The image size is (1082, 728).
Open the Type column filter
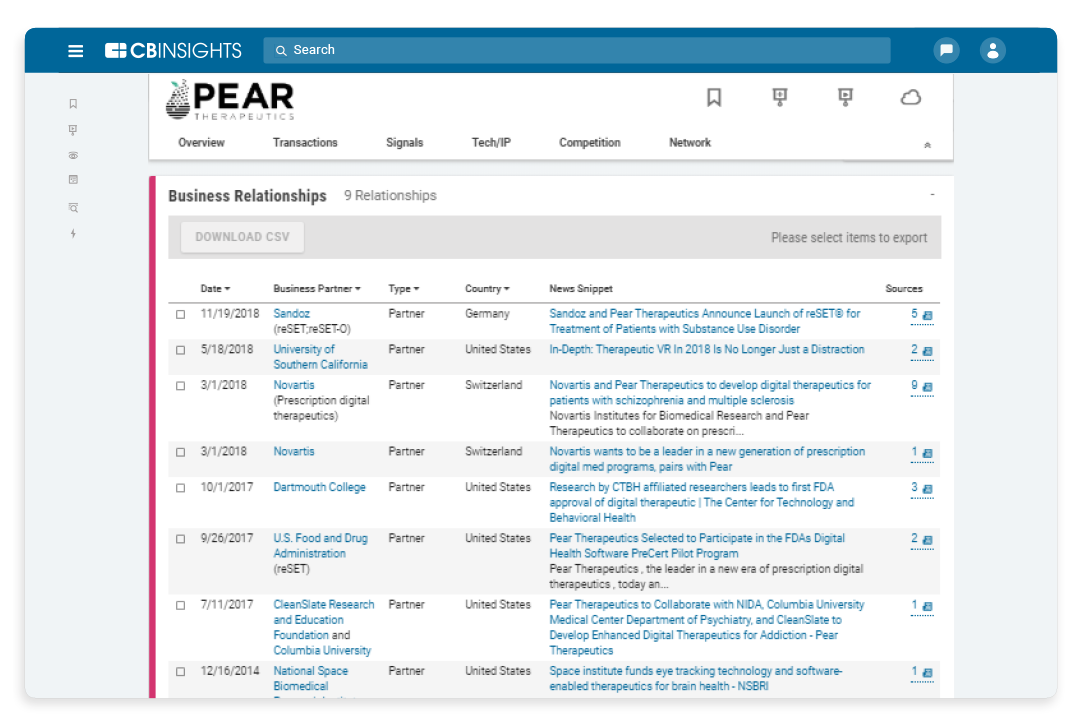coord(404,288)
